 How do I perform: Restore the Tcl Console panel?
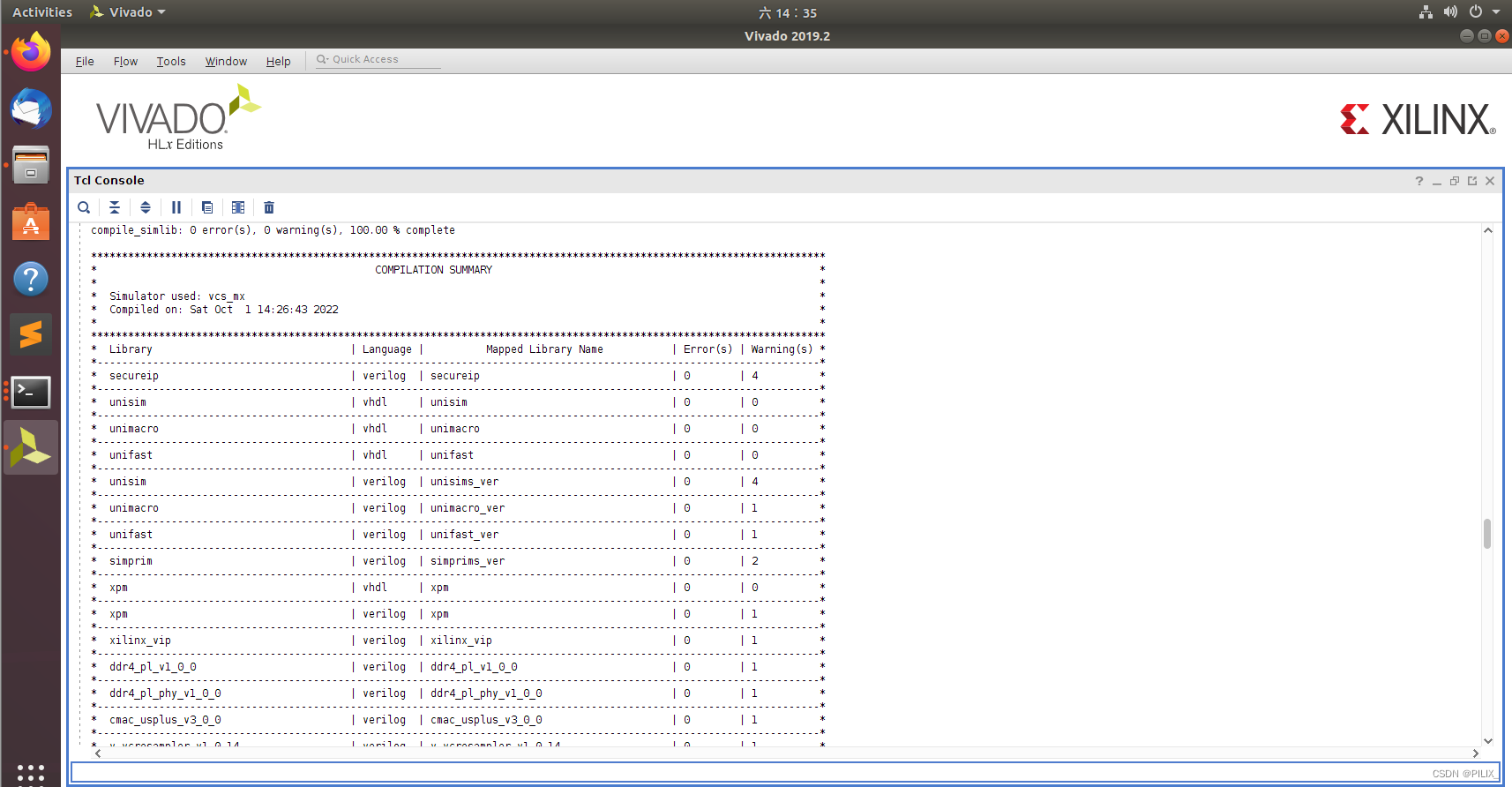(x=1455, y=181)
